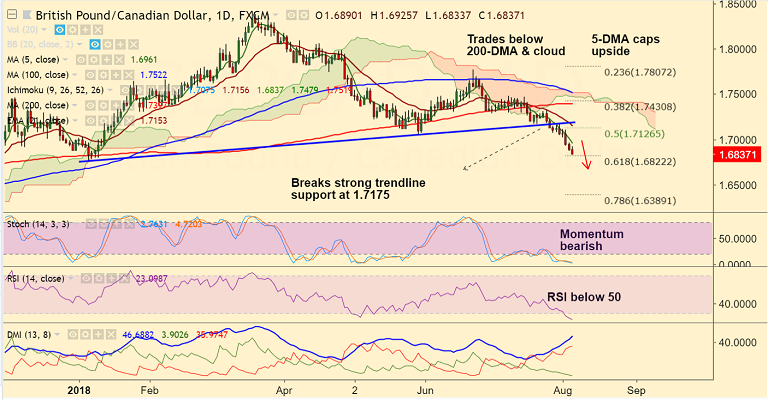Open the MA (200, close) dropdown arrow
This screenshot has width=768, height=400.
[x=74, y=105]
